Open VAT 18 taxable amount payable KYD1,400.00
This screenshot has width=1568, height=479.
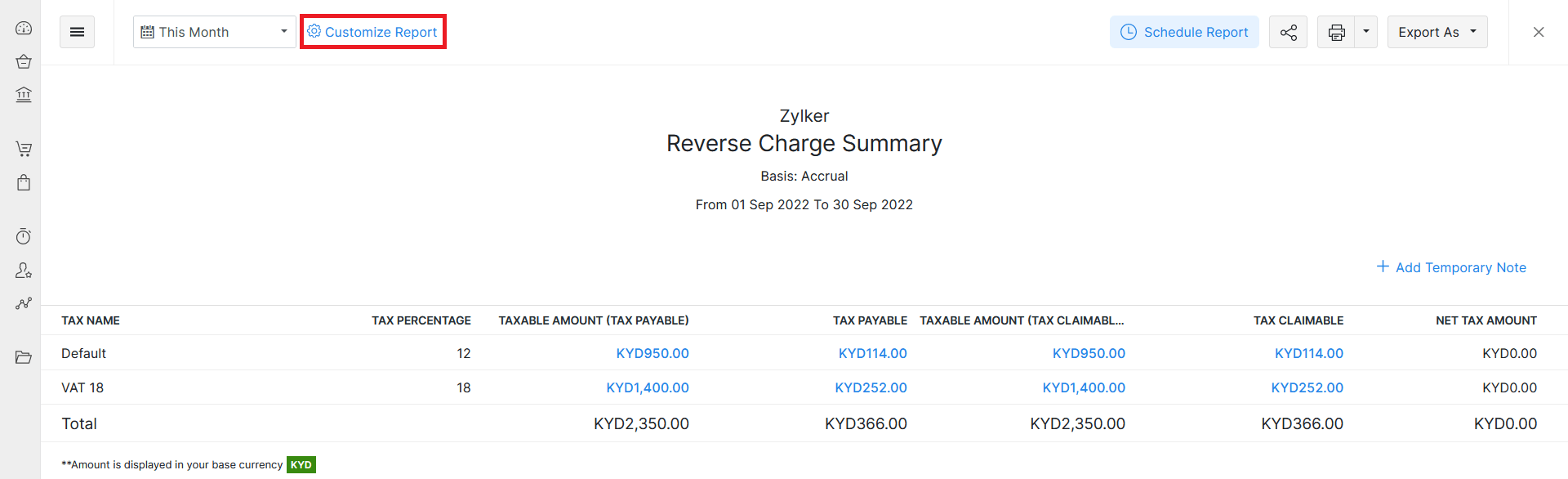coord(648,387)
